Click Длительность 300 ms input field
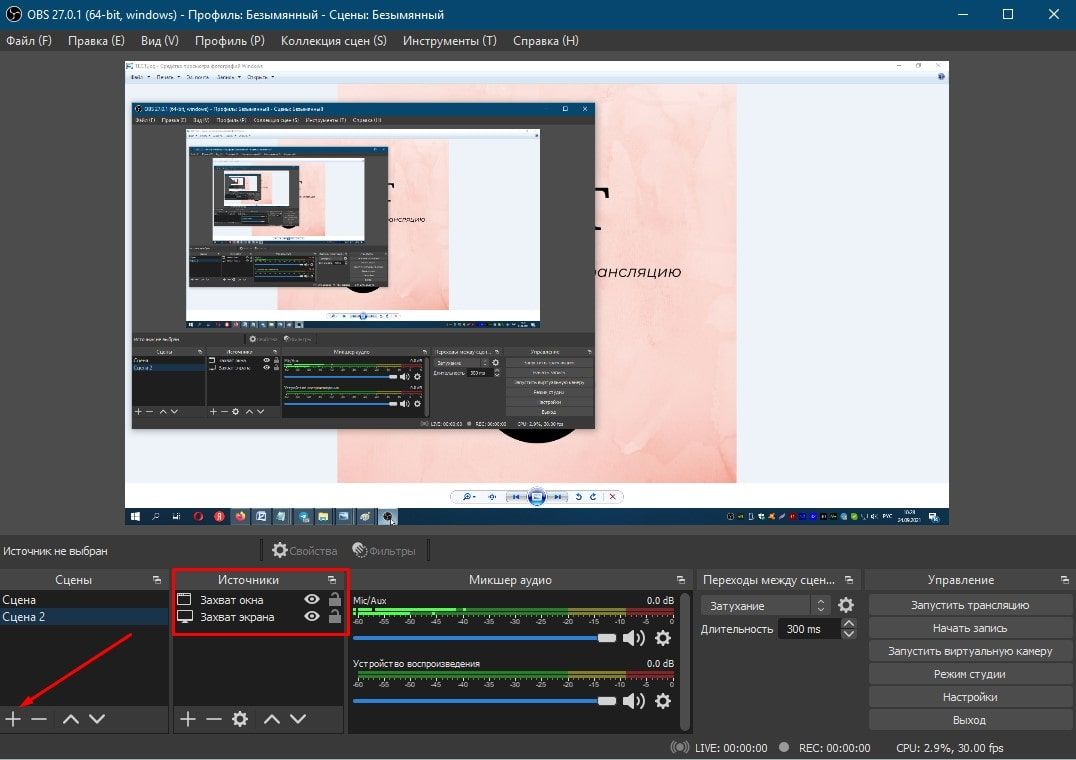This screenshot has height=760, width=1076. pos(809,629)
